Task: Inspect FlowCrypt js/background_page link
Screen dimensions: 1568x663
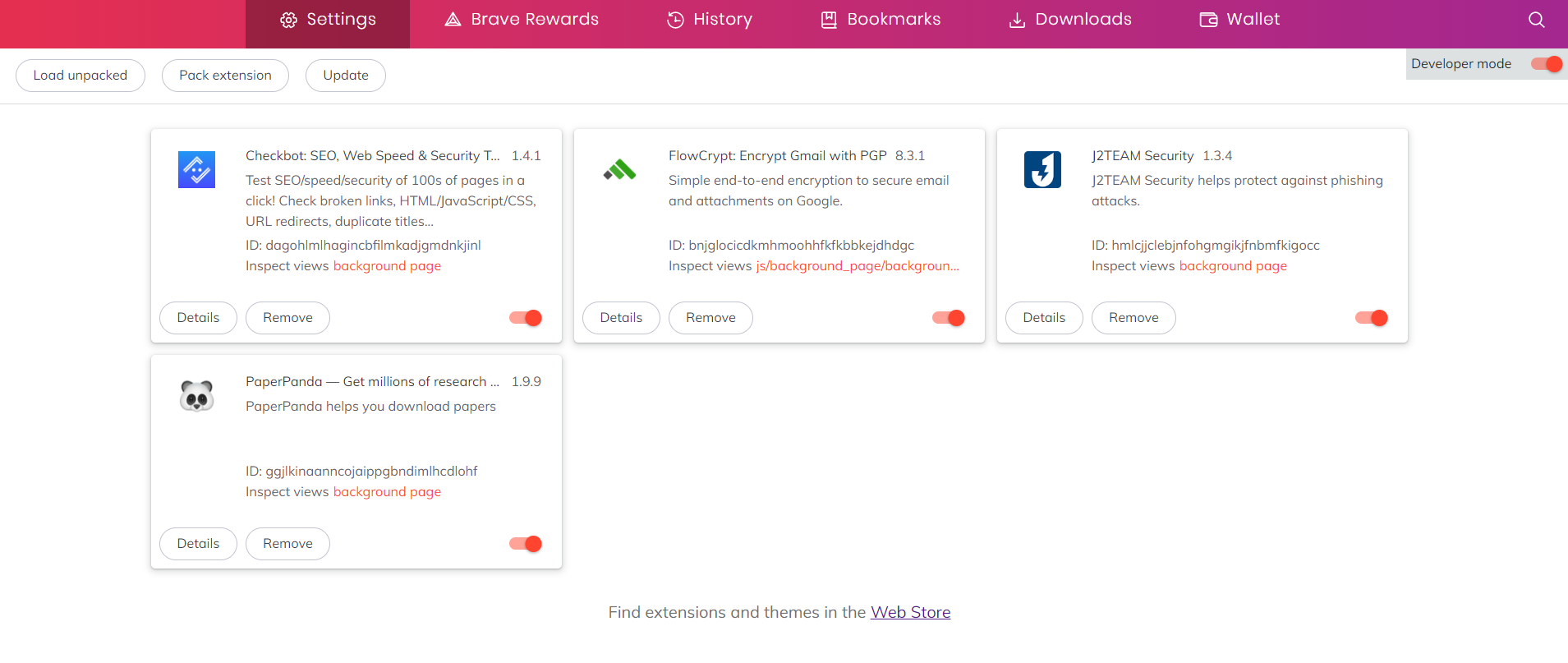Action: click(x=858, y=266)
